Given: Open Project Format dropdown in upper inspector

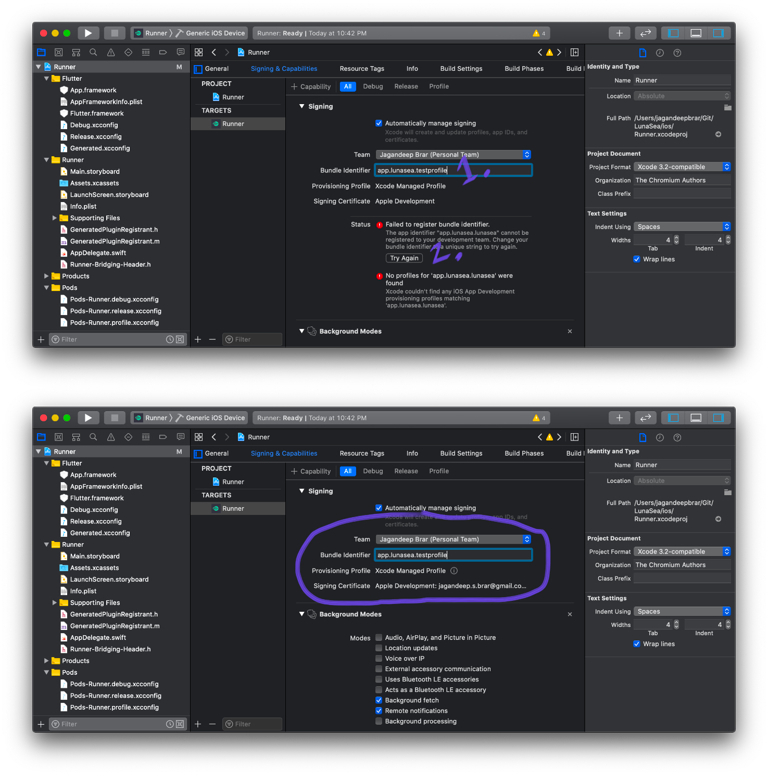Looking at the screenshot, I should tap(682, 167).
